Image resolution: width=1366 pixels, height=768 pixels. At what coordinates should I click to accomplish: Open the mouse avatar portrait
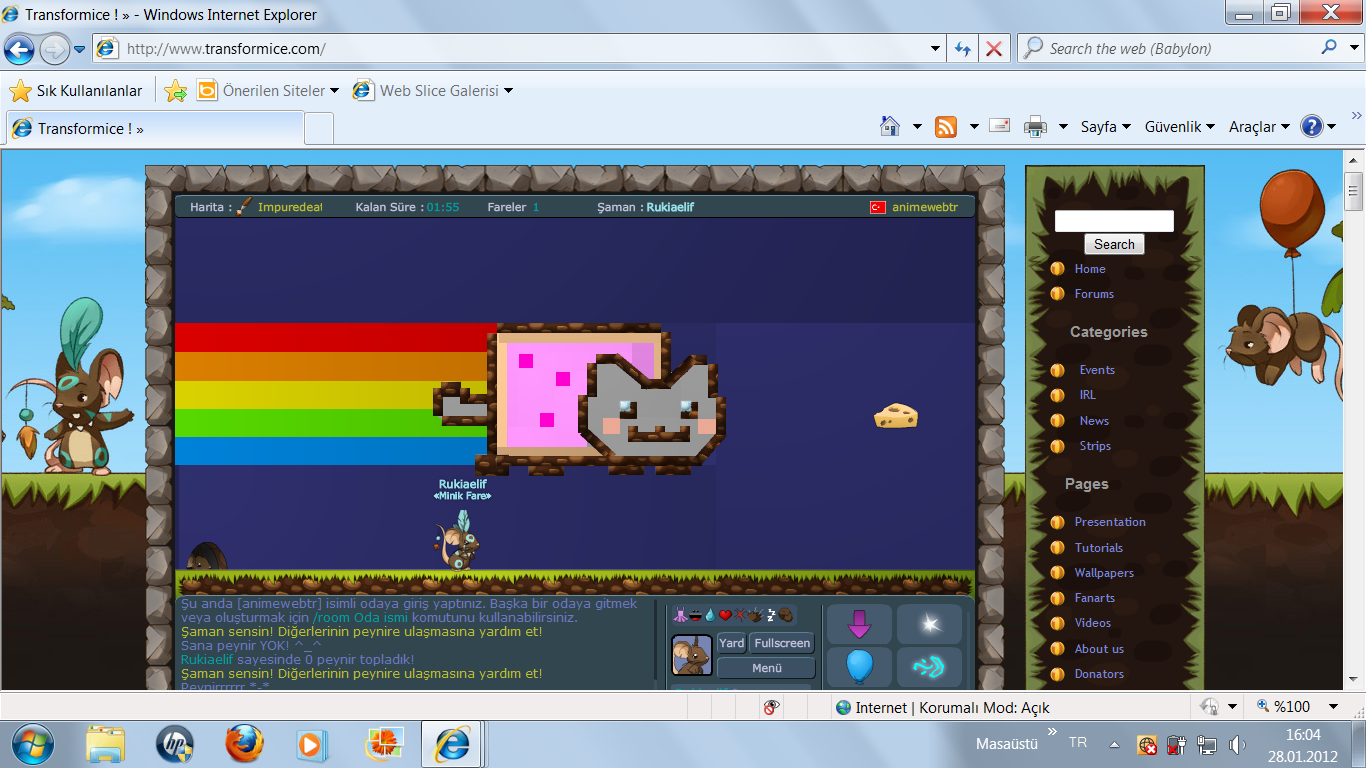coord(692,656)
